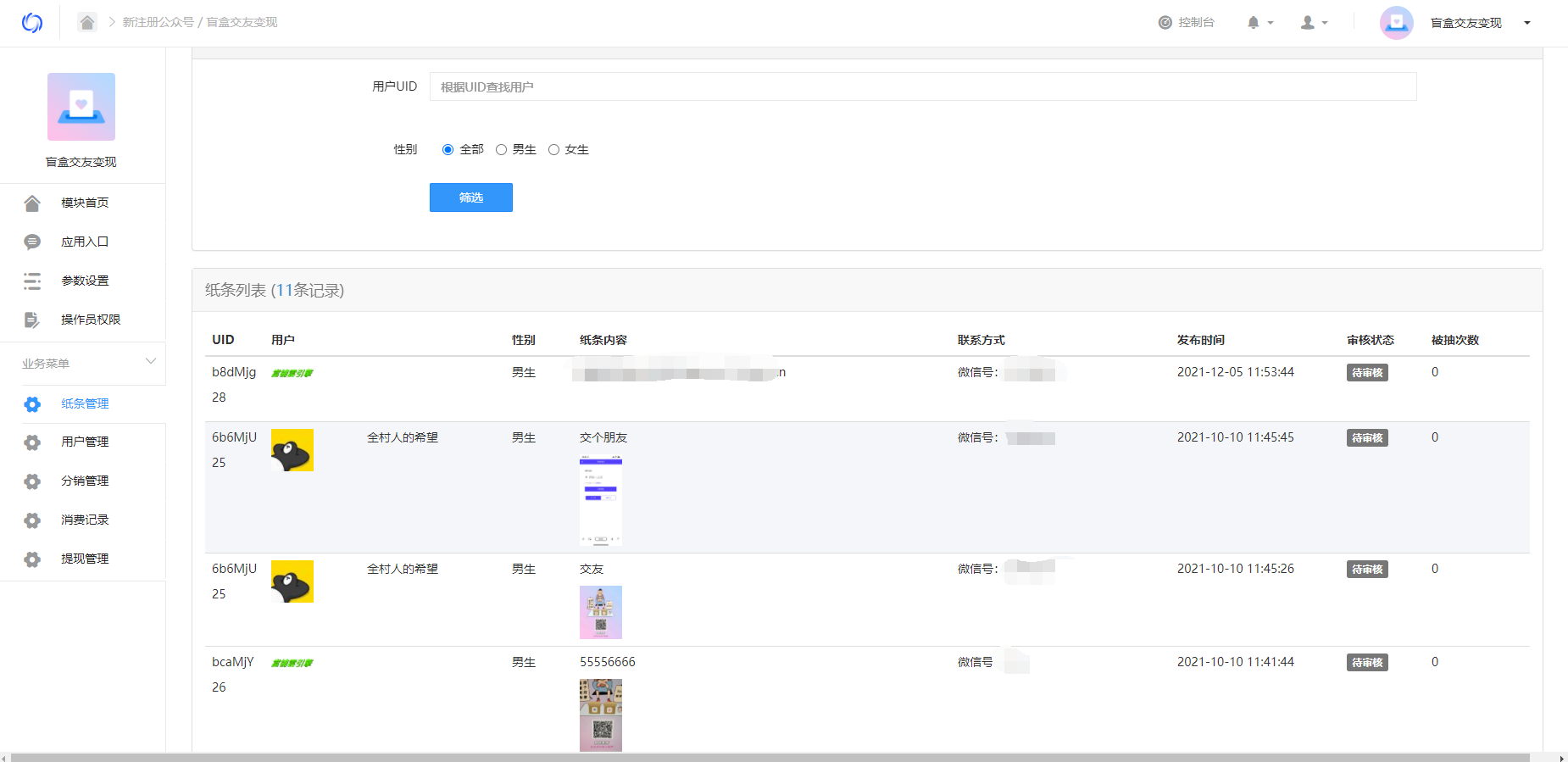The image size is (1568, 762).
Task: Open the image attached to the 交友 note
Action: click(x=601, y=612)
